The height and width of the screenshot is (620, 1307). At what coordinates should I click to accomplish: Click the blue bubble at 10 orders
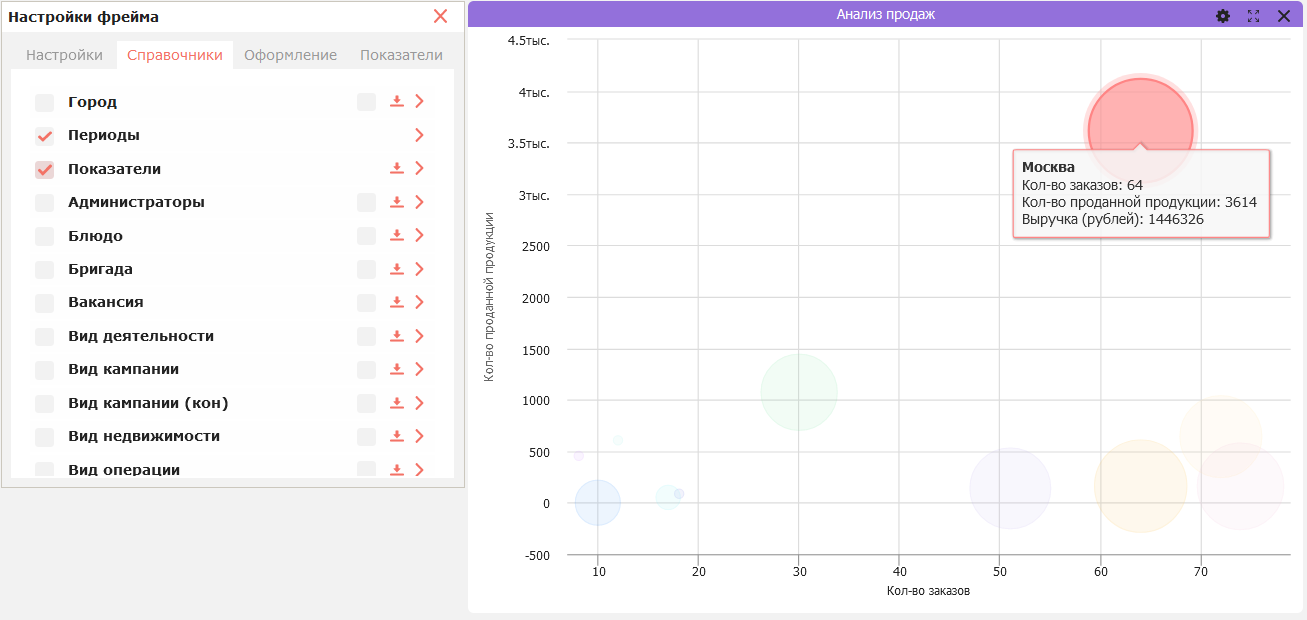tap(598, 502)
